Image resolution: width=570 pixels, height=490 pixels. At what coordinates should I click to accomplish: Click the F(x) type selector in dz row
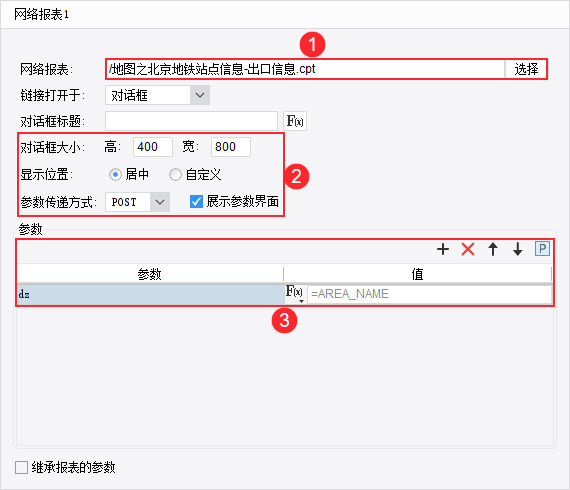(294, 294)
